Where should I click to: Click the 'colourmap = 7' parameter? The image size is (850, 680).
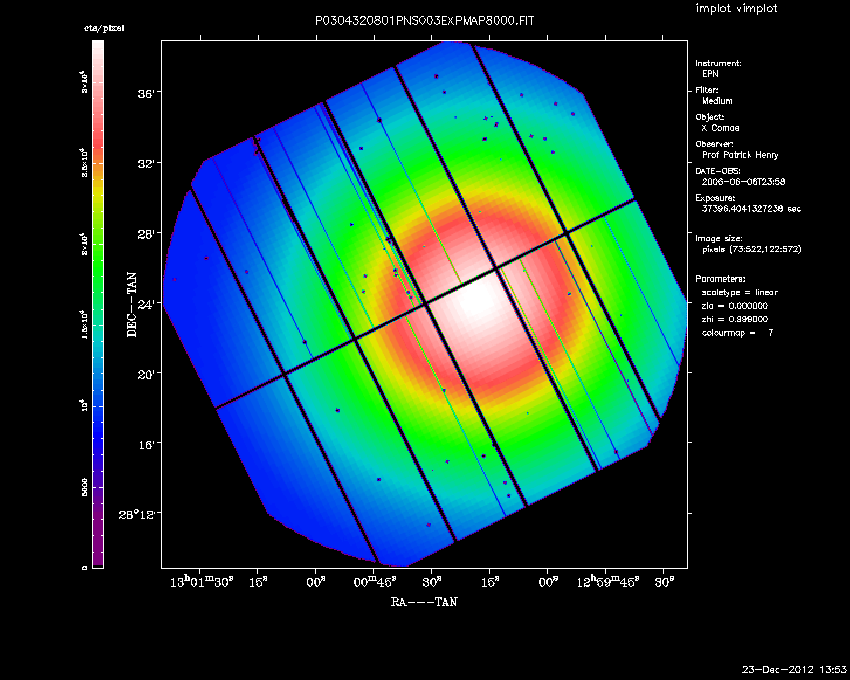(737, 333)
